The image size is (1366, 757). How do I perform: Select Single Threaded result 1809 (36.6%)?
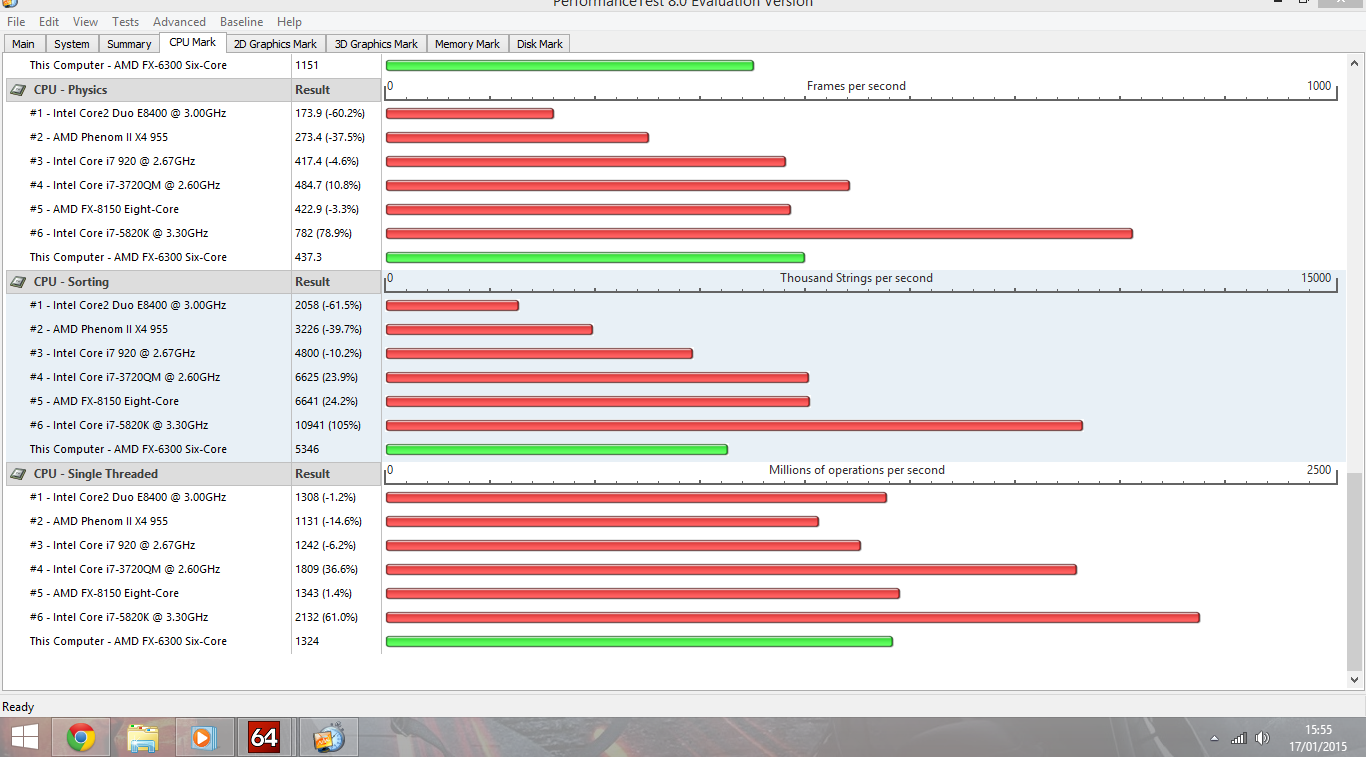[x=327, y=569]
